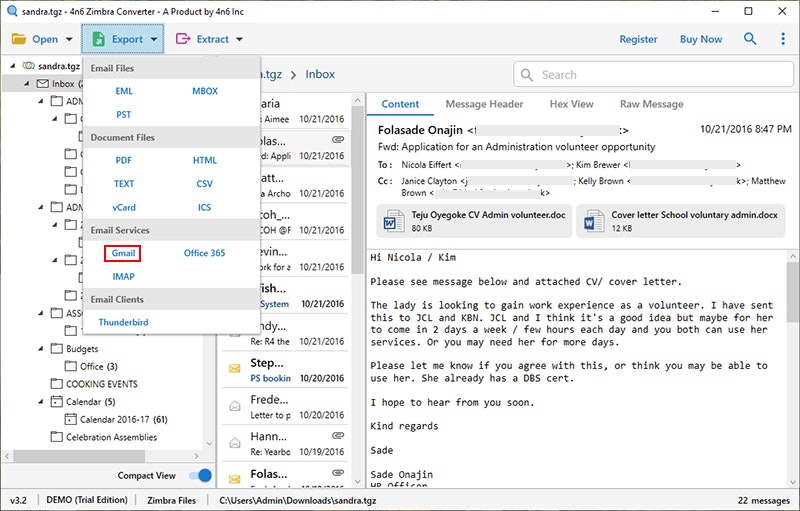Collapse the Calendar (5) node

pyautogui.click(x=41, y=401)
